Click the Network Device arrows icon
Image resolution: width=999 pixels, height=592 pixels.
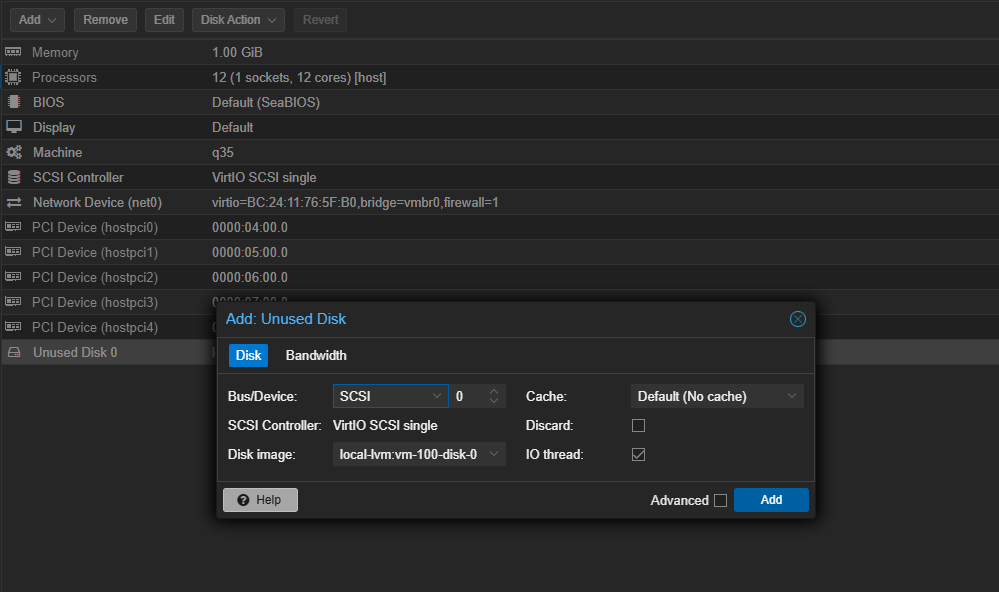click(x=13, y=202)
